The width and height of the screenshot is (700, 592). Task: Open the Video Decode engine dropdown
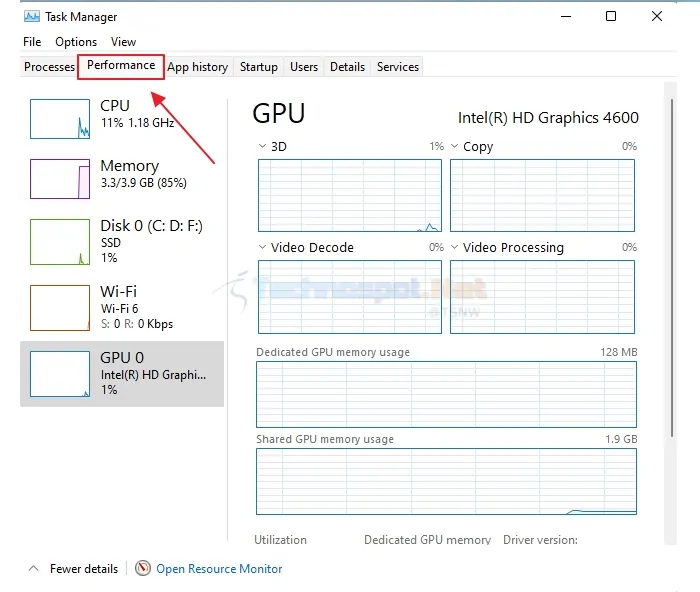pyautogui.click(x=262, y=247)
